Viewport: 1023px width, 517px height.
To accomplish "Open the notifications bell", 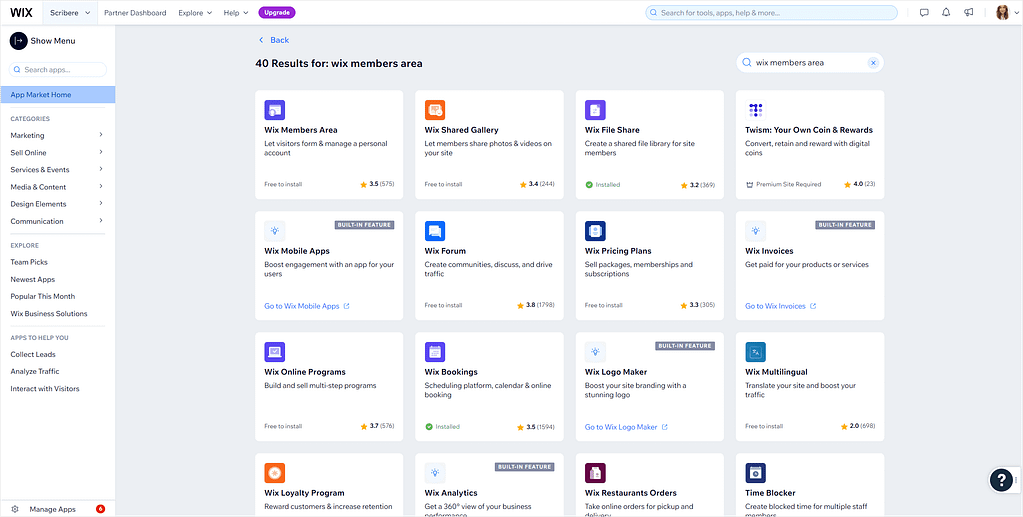I will [x=946, y=12].
